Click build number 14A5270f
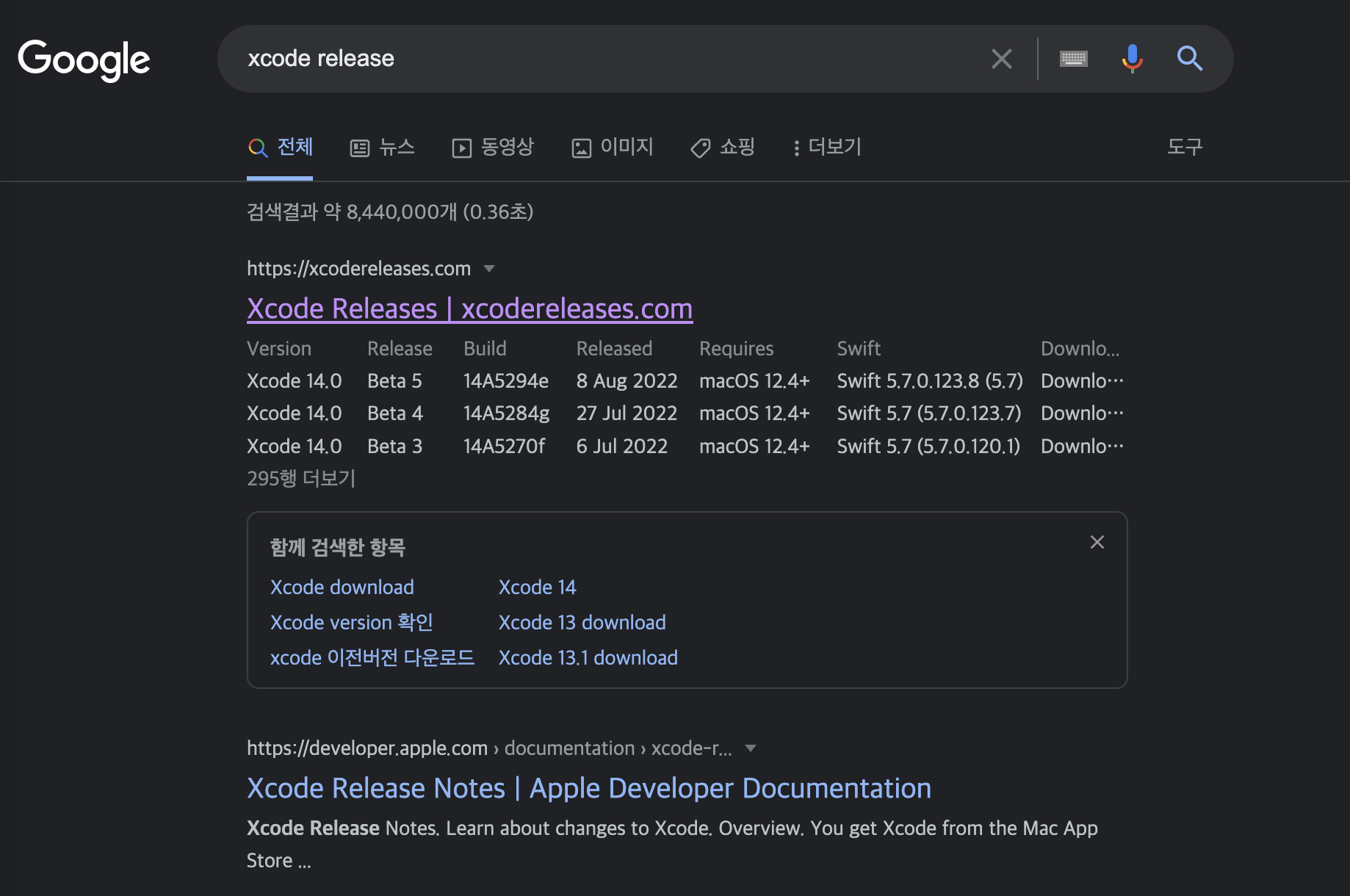This screenshot has width=1350, height=896. click(505, 447)
